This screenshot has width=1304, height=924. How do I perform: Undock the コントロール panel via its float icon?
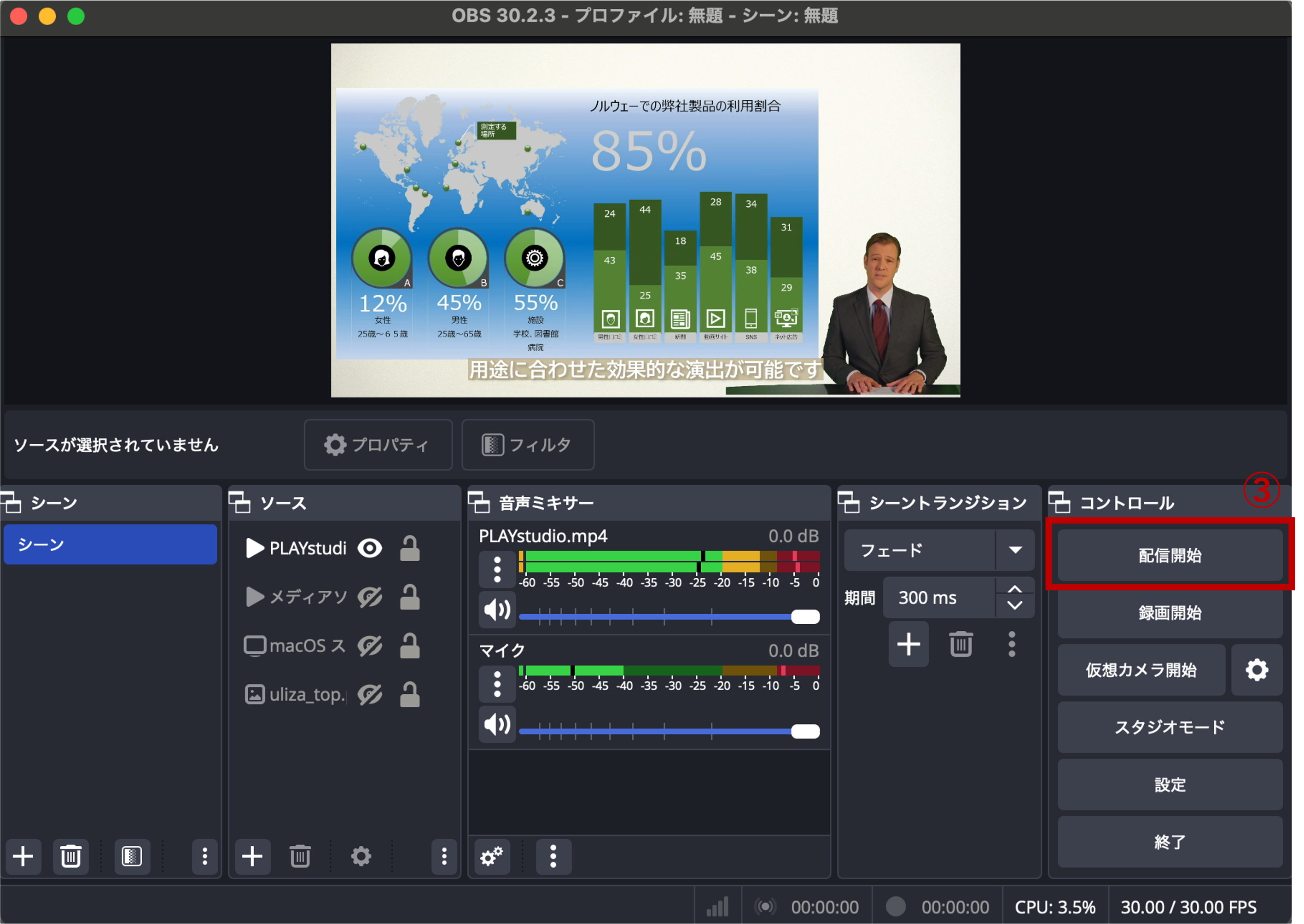(1059, 502)
